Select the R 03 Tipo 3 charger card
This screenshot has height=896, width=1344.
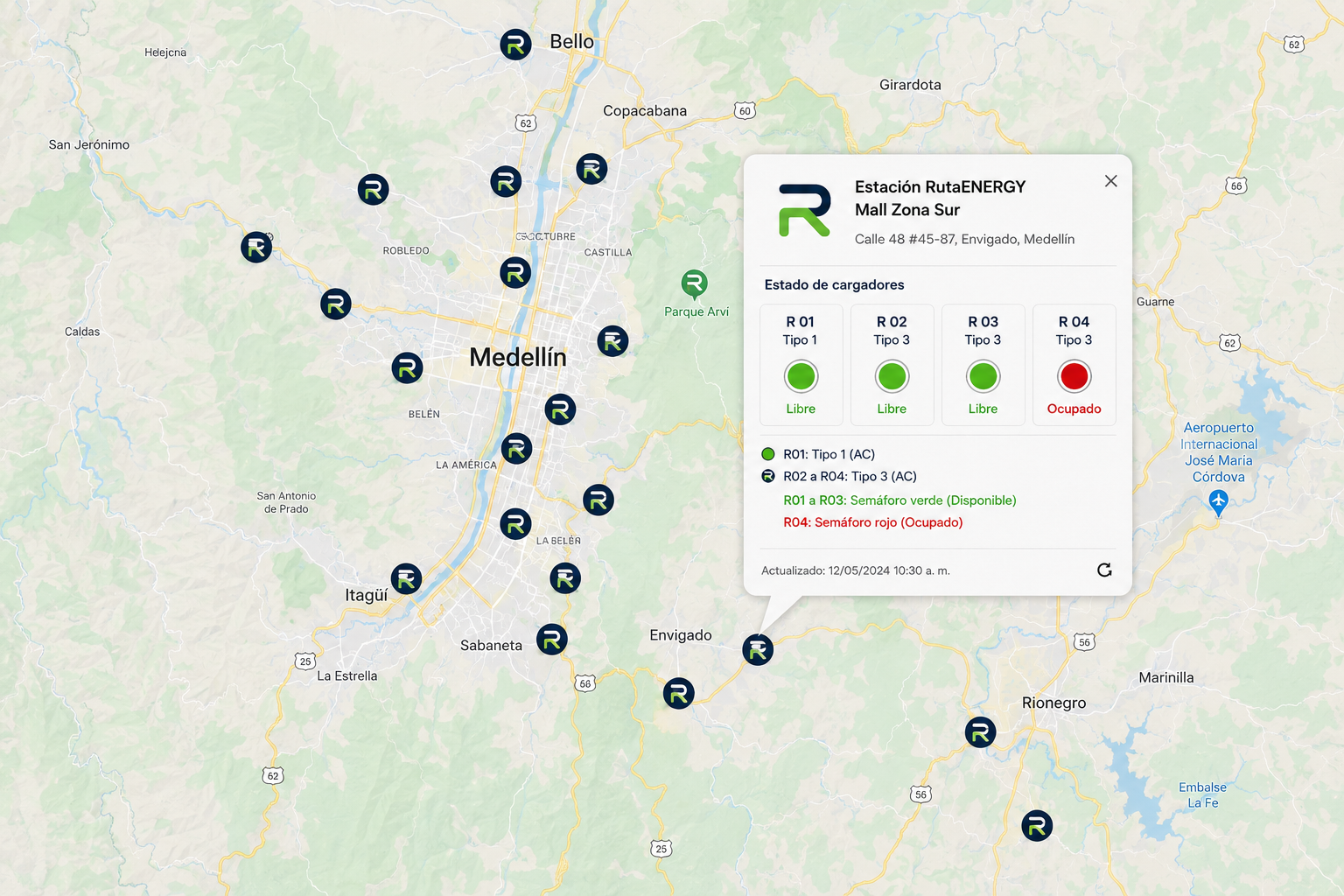[x=983, y=365]
